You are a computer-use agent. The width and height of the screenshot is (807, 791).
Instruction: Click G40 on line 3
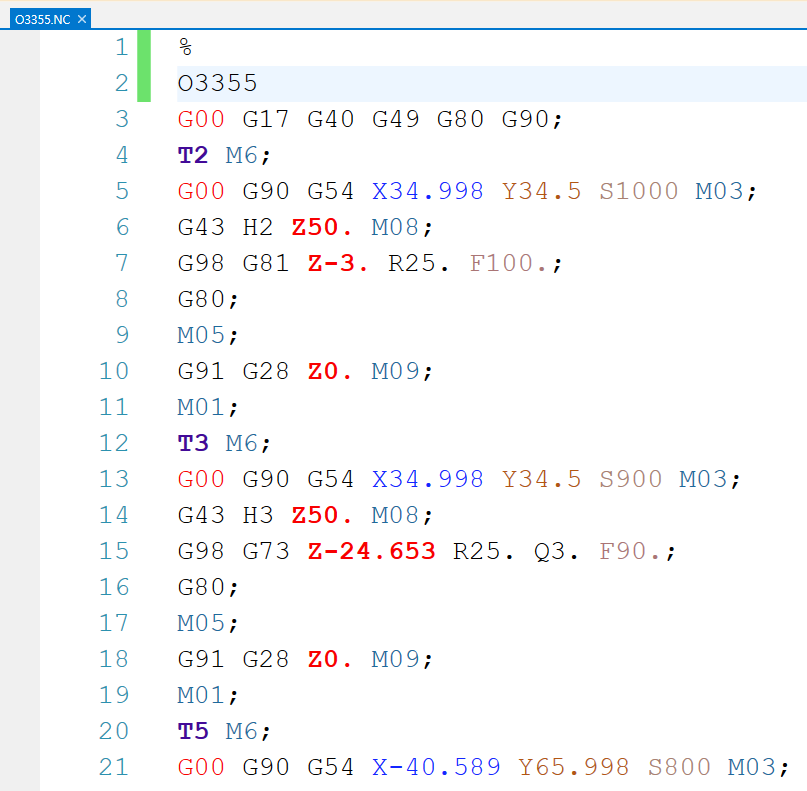330,119
